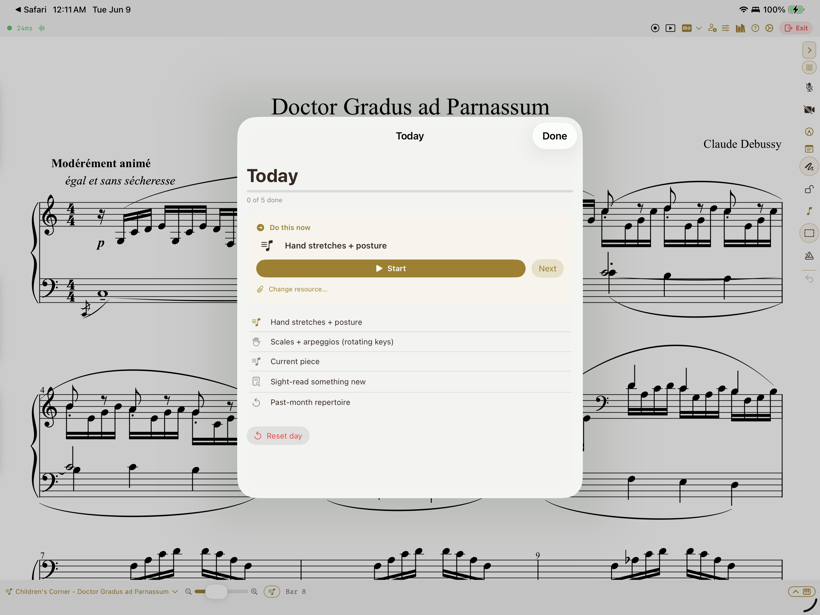
Task: Select the dashed rectangle selection tool
Action: (810, 233)
